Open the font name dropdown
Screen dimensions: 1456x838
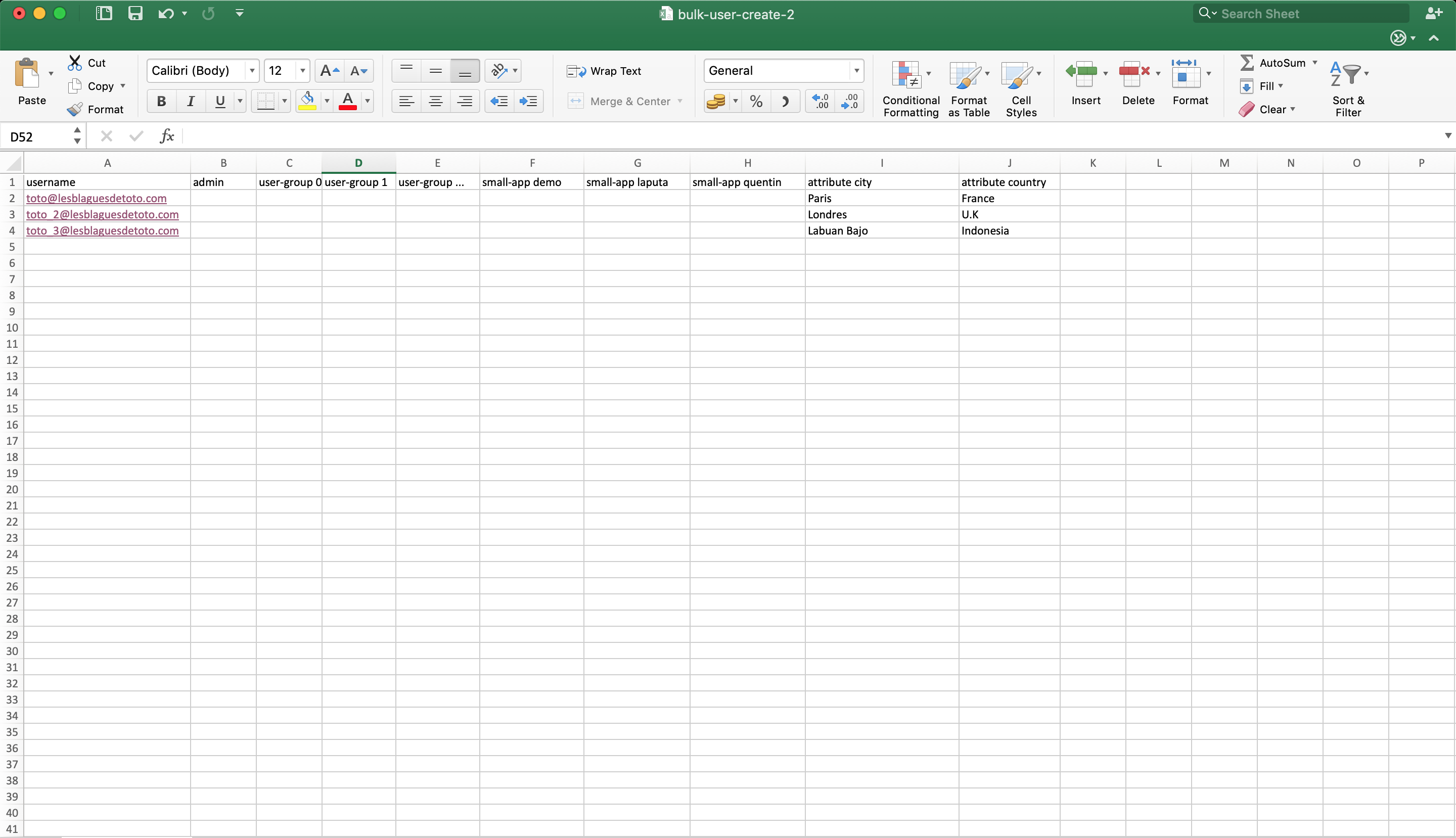click(252, 71)
